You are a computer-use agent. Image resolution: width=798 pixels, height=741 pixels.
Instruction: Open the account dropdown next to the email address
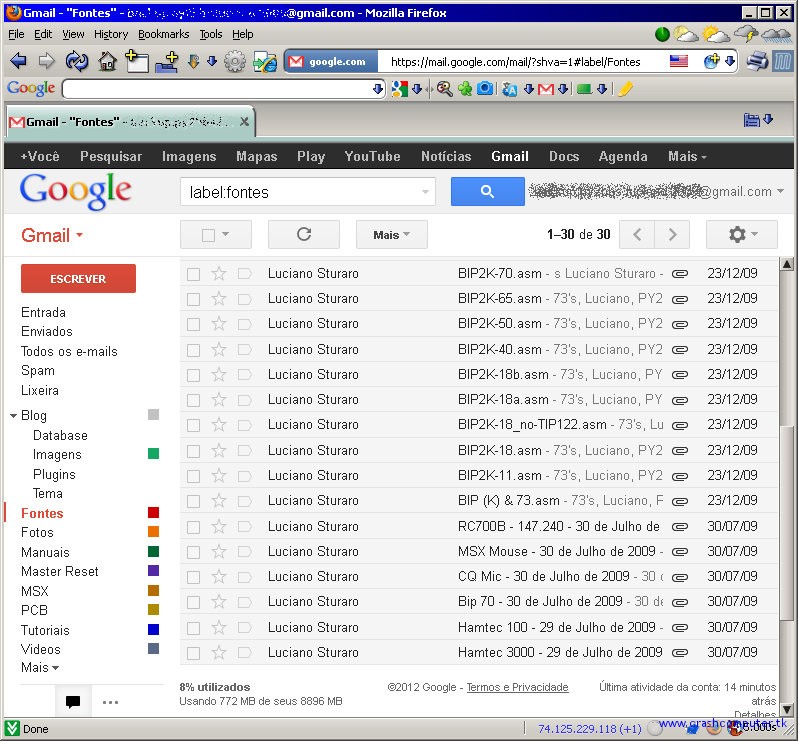pos(780,191)
